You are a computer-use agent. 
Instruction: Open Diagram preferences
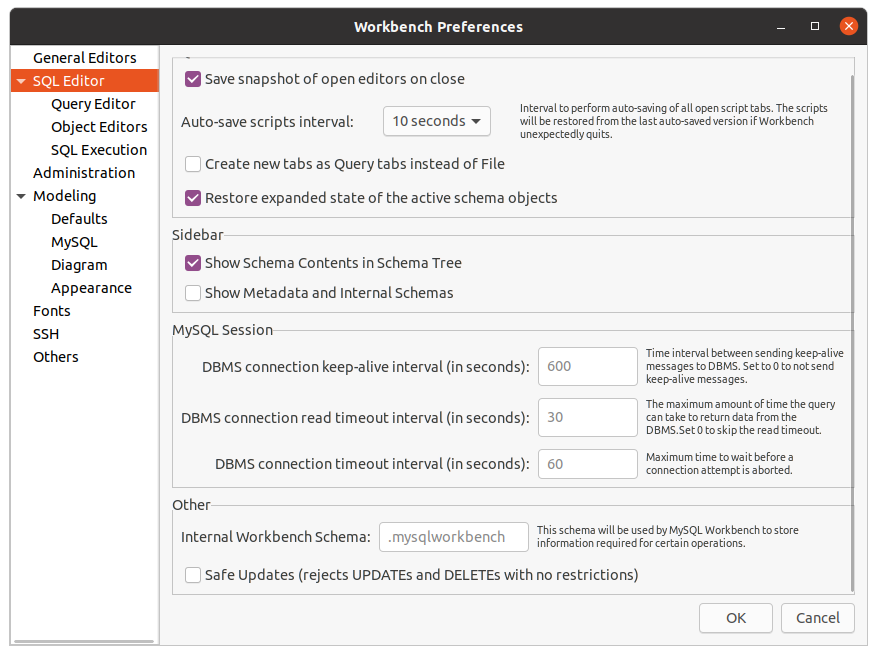click(x=79, y=265)
